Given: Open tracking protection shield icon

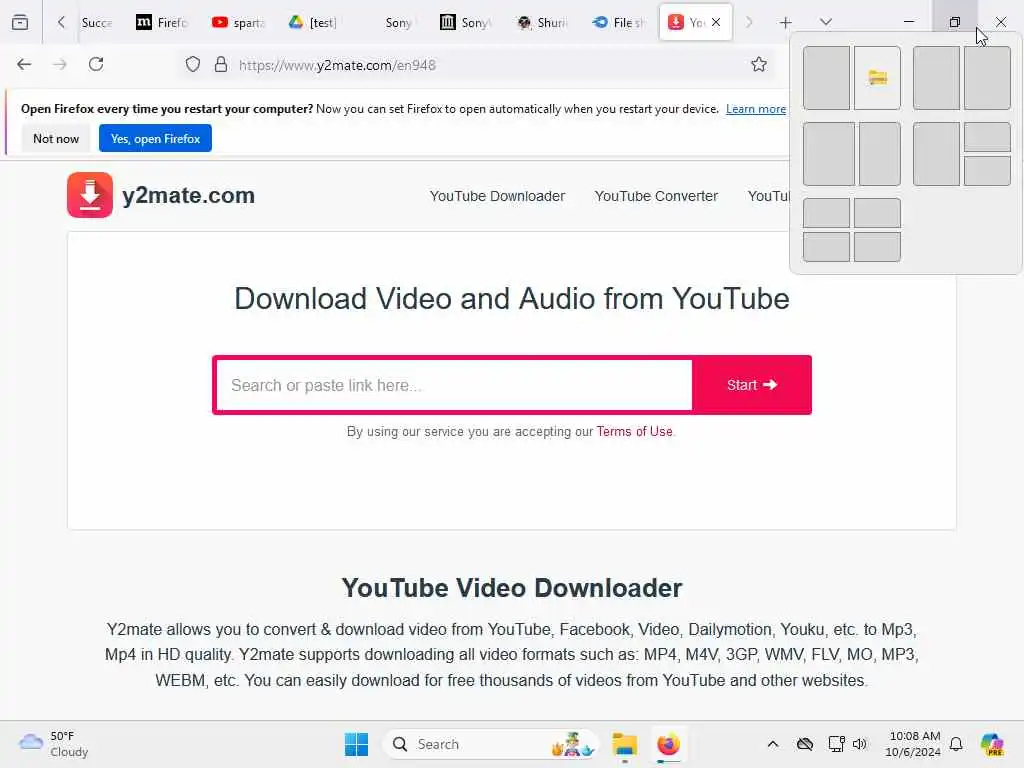Looking at the screenshot, I should pyautogui.click(x=193, y=64).
